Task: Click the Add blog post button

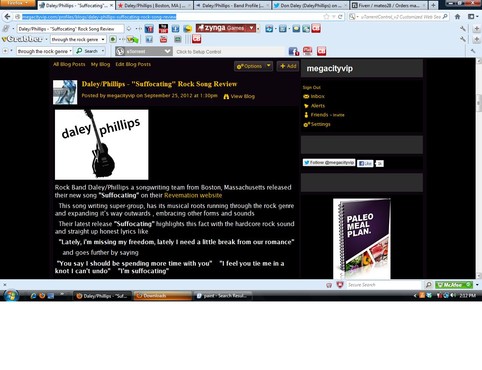Action: pyautogui.click(x=288, y=66)
